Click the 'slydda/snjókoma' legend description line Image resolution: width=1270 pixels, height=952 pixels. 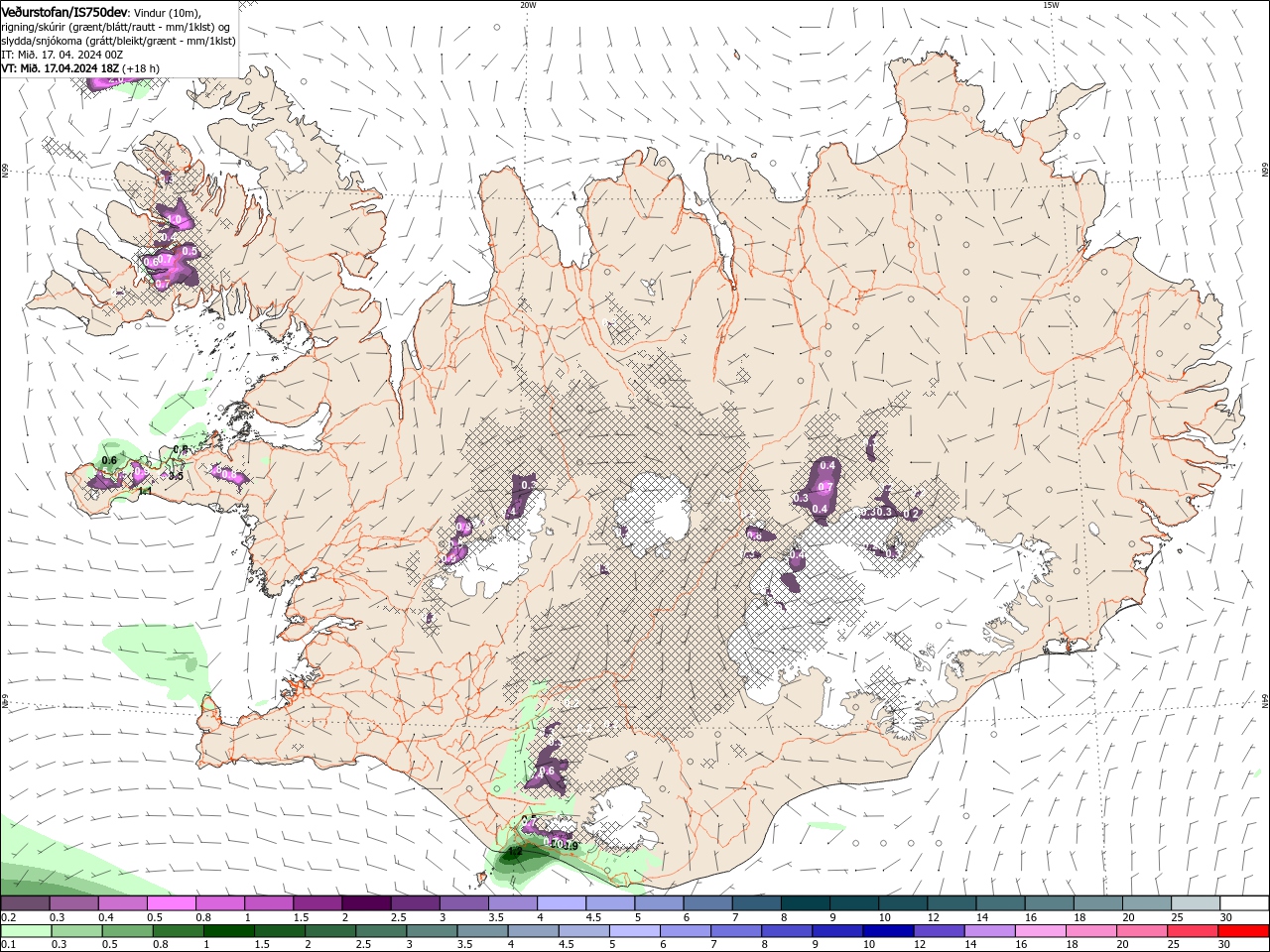tap(119, 41)
